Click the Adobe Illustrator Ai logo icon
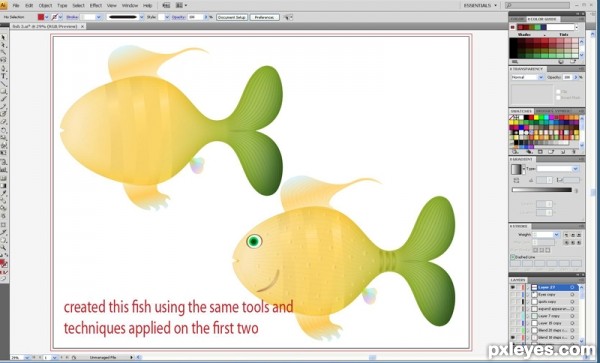The width and height of the screenshot is (600, 363). pos(3,5)
